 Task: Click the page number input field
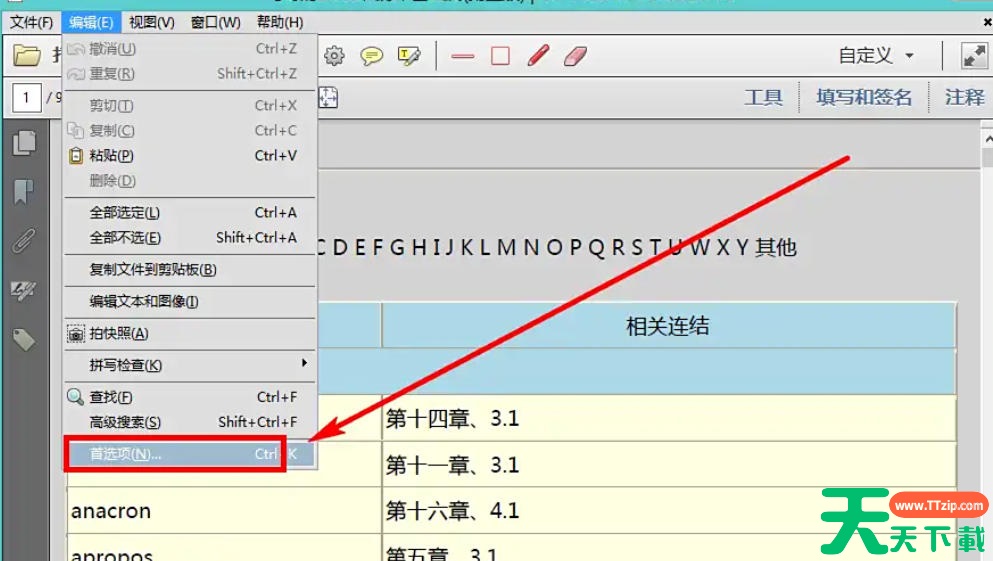pyautogui.click(x=26, y=97)
